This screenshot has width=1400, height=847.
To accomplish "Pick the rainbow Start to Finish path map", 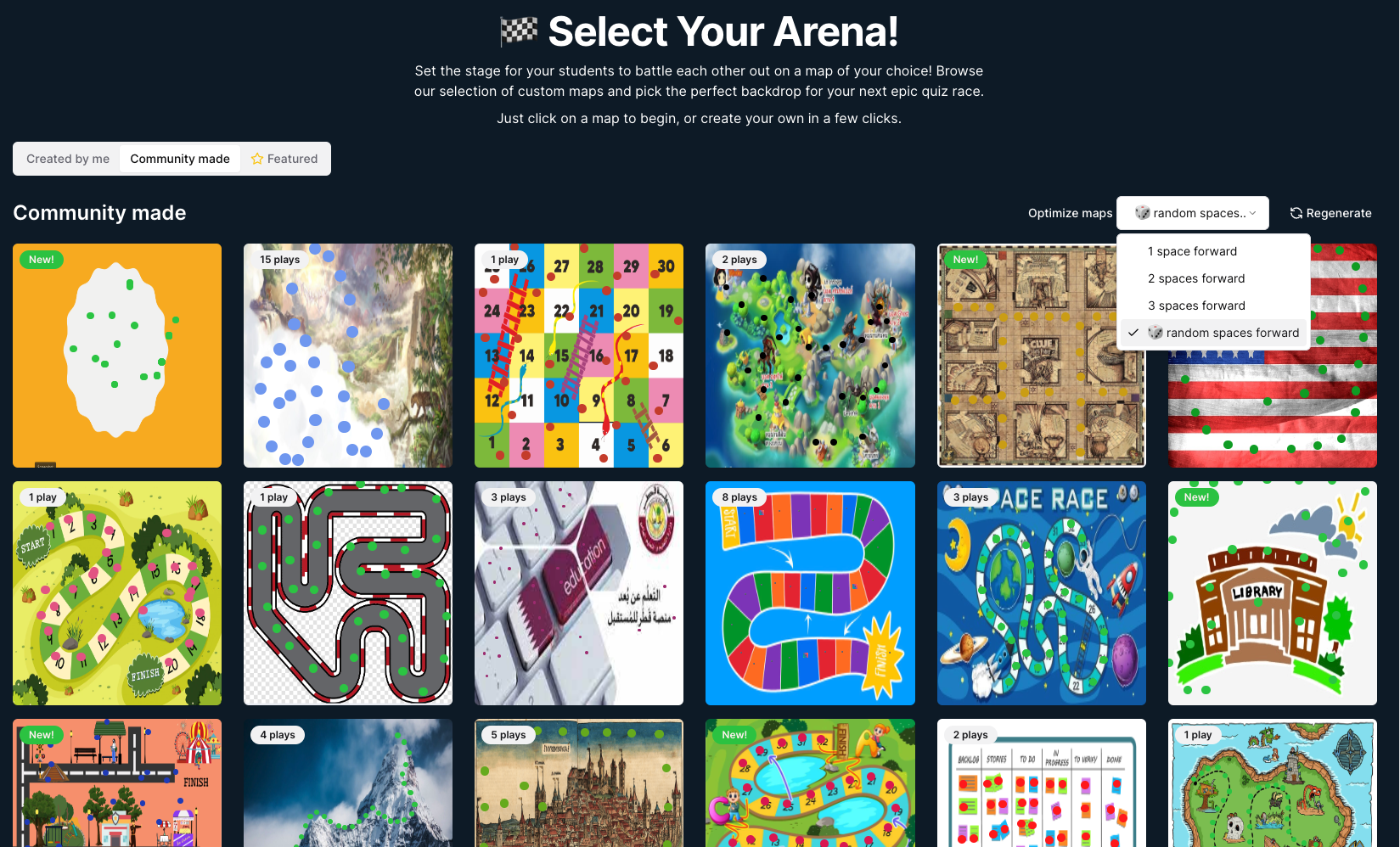I will pyautogui.click(x=810, y=593).
